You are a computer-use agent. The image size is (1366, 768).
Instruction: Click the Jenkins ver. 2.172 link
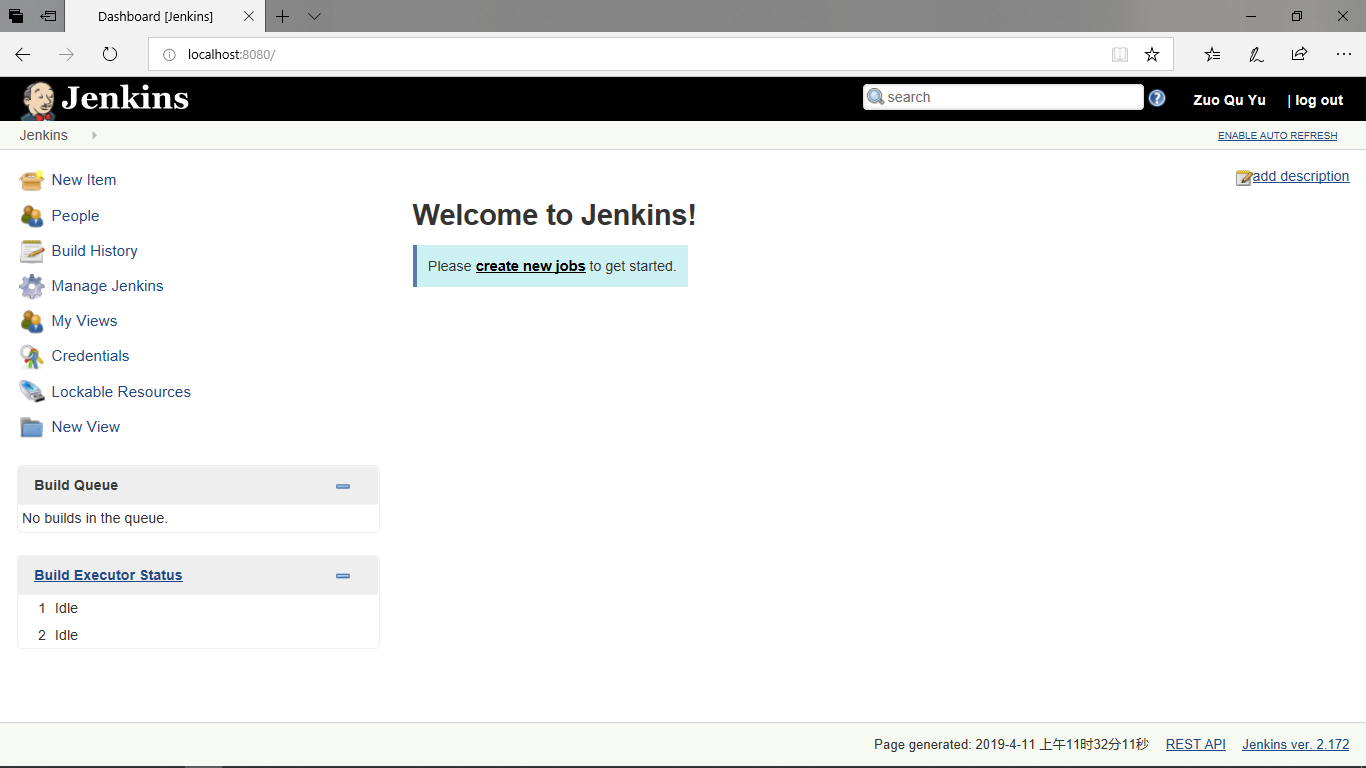tap(1295, 744)
